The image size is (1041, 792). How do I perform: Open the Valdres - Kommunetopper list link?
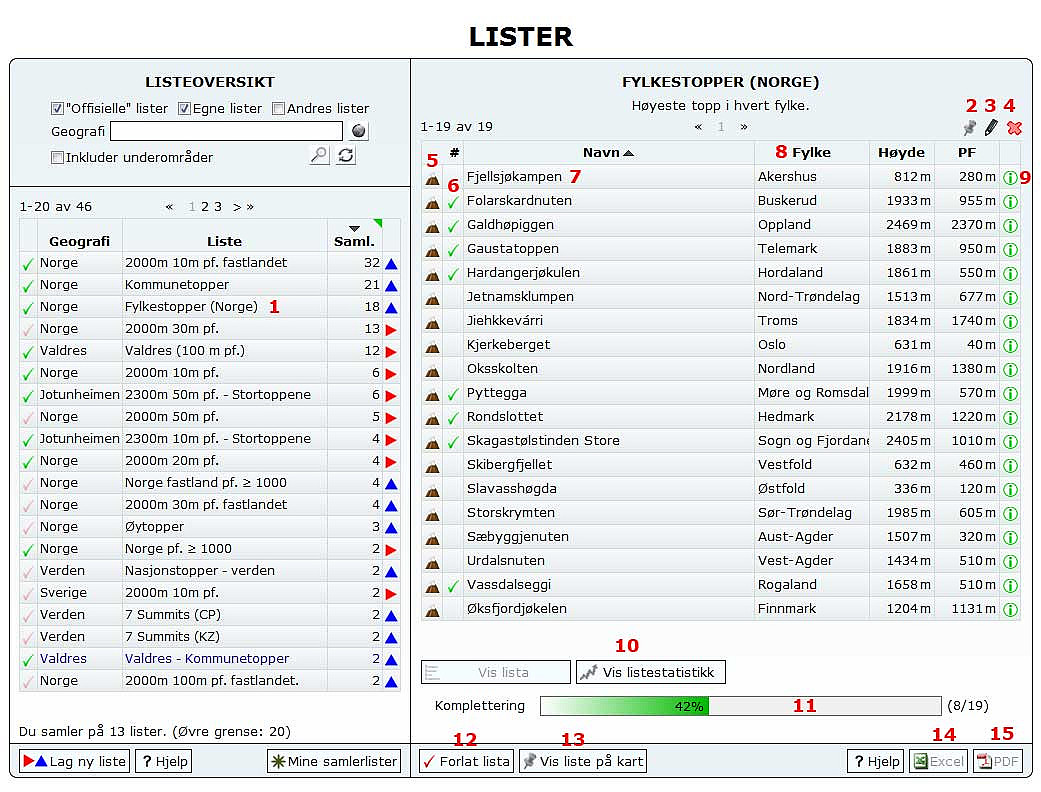(x=207, y=659)
